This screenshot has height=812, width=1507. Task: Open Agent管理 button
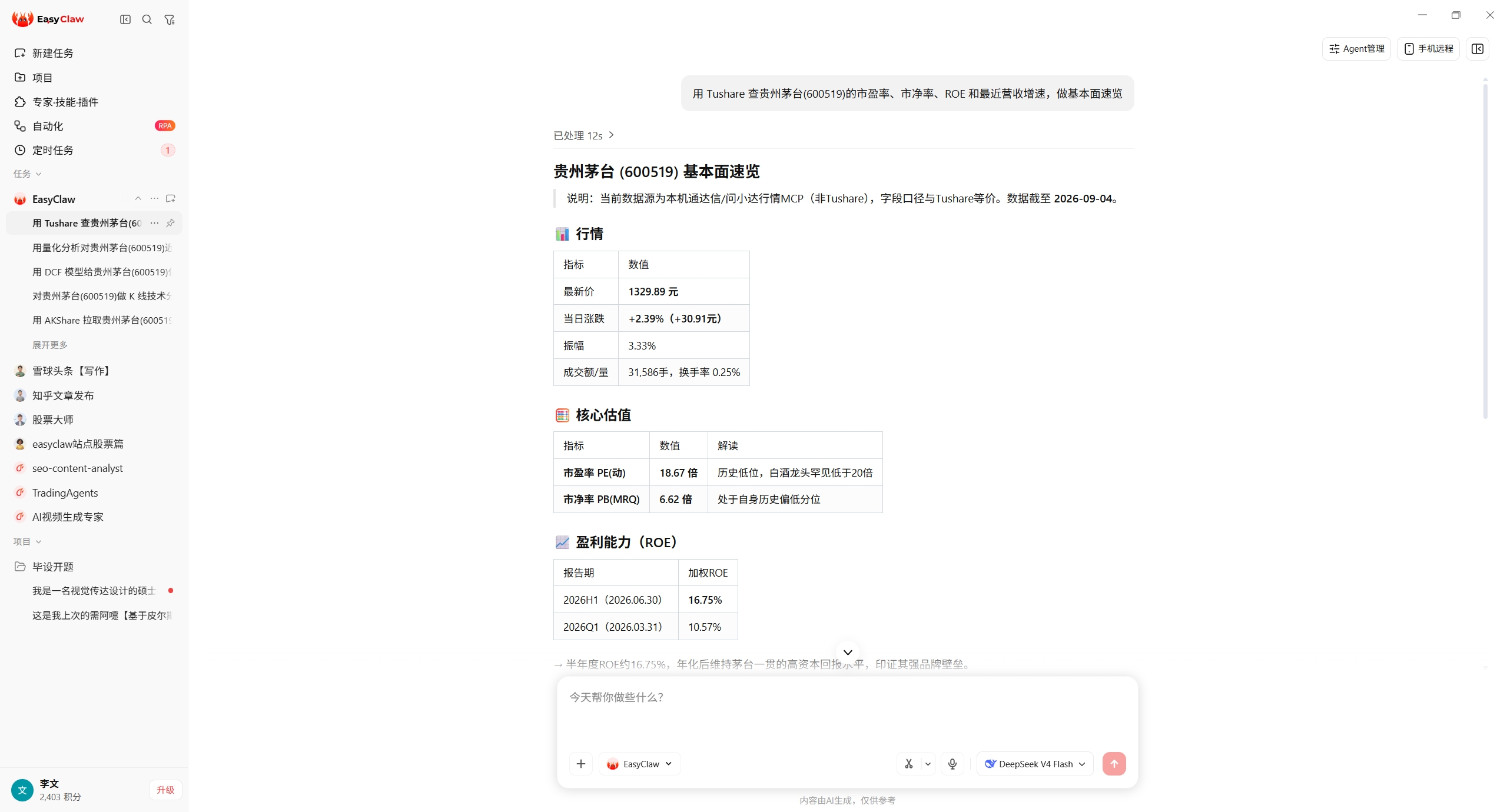tap(1356, 49)
